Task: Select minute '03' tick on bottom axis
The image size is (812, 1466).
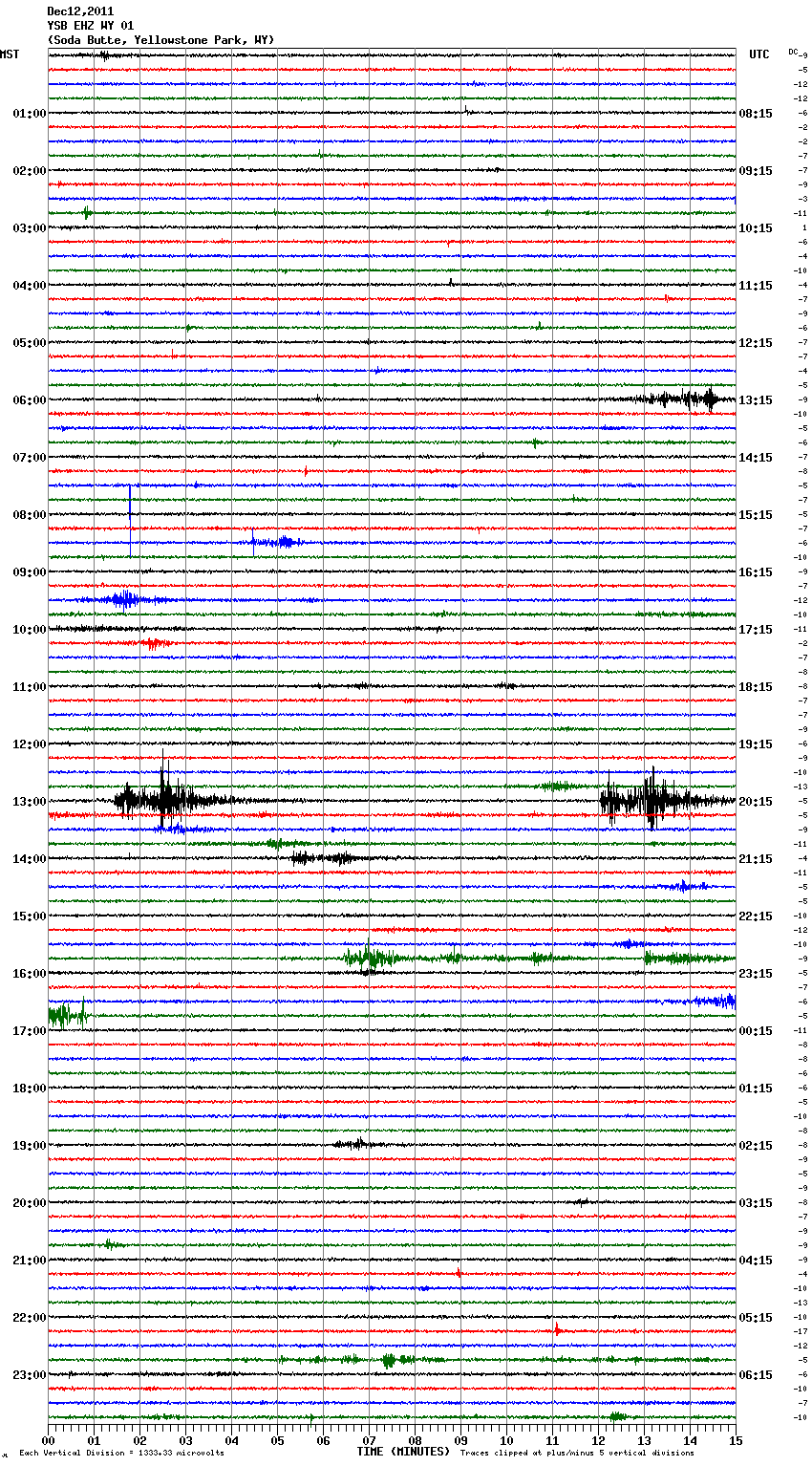Action: point(185,1440)
